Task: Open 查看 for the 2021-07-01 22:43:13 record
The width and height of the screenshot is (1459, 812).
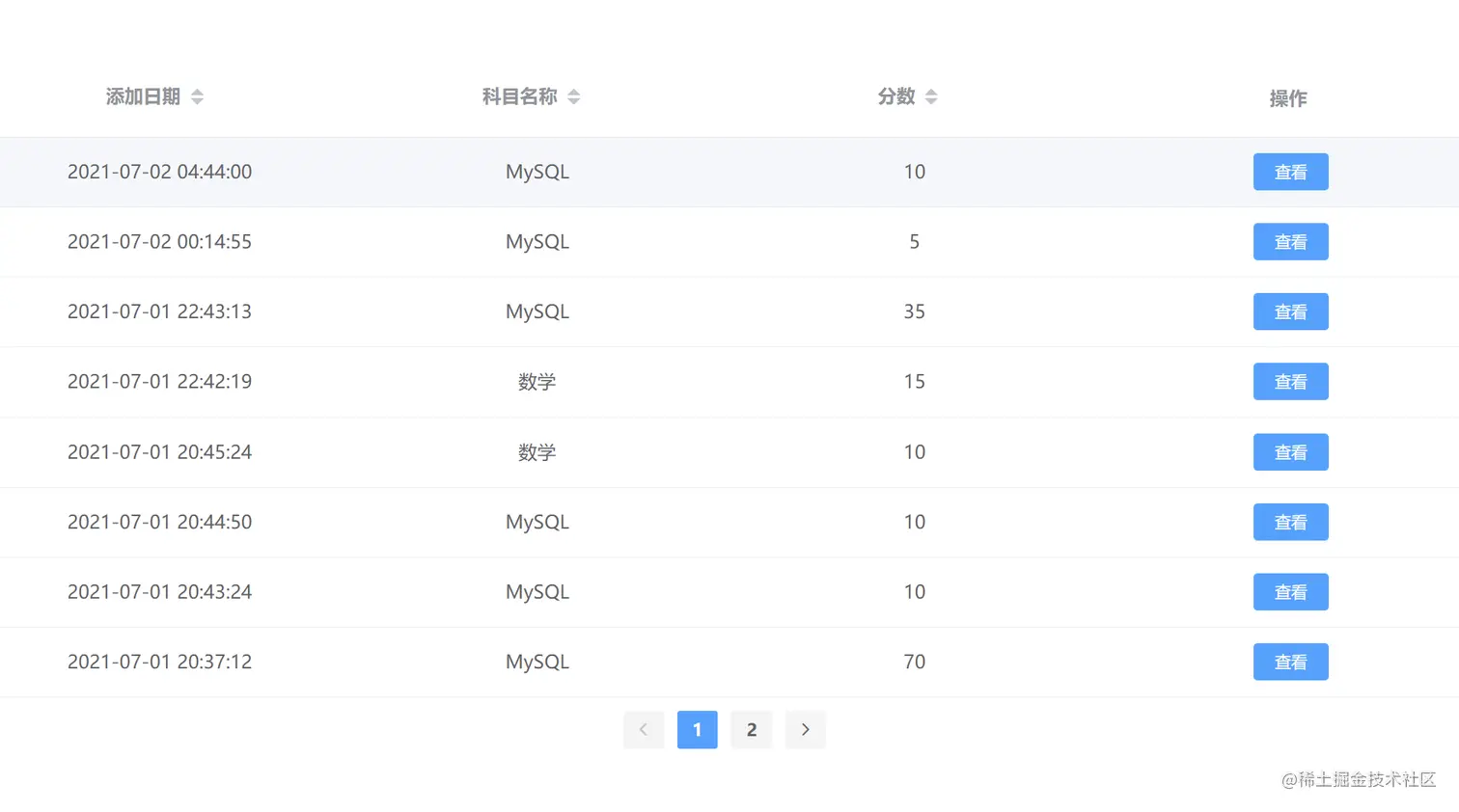Action: (x=1291, y=311)
